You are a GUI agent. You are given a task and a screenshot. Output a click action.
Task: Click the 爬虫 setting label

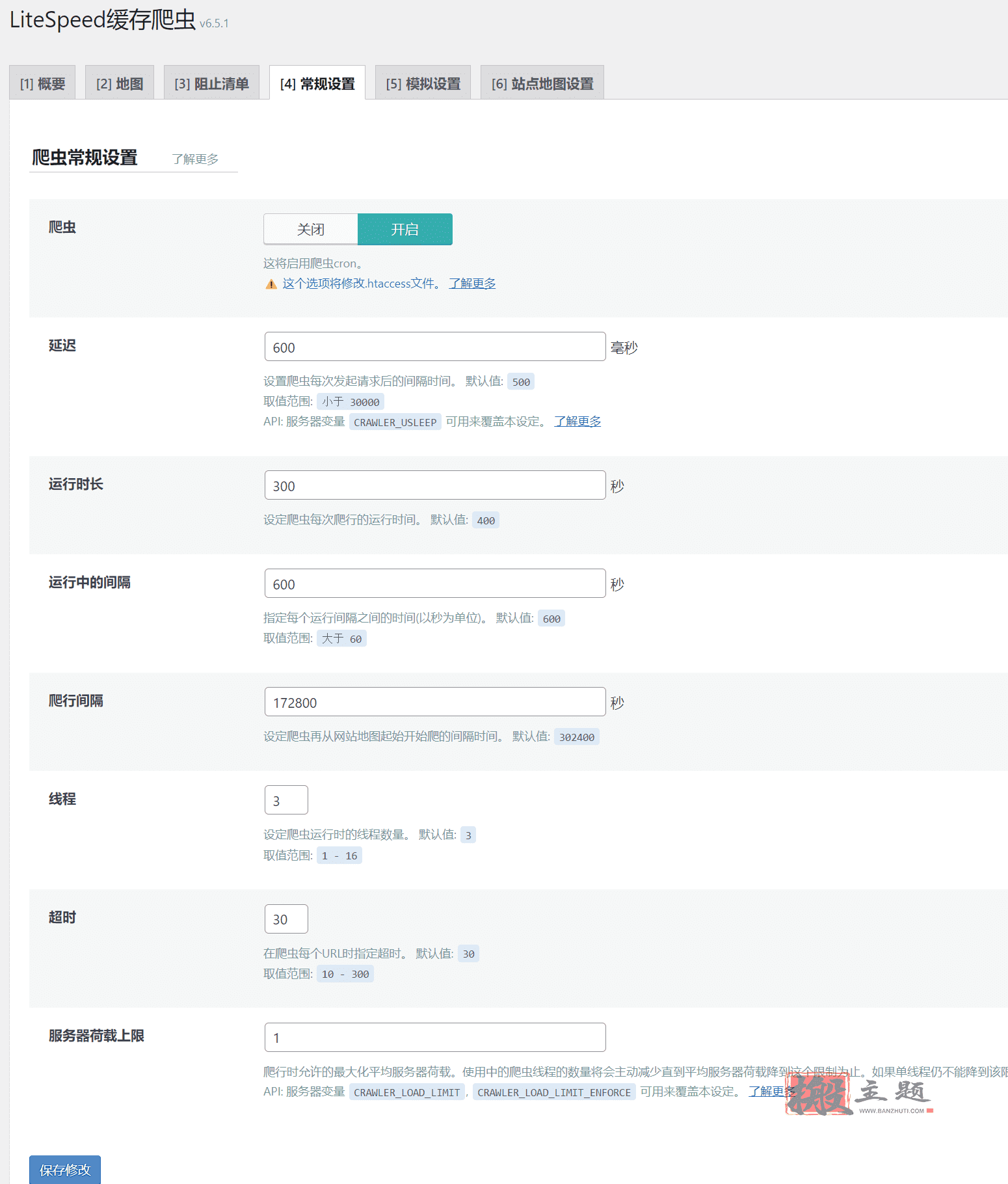62,227
